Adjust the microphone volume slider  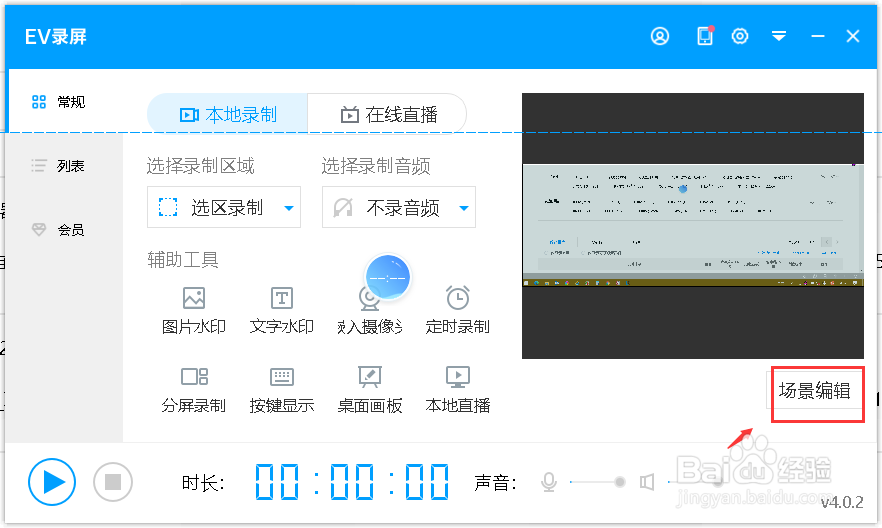click(x=598, y=482)
